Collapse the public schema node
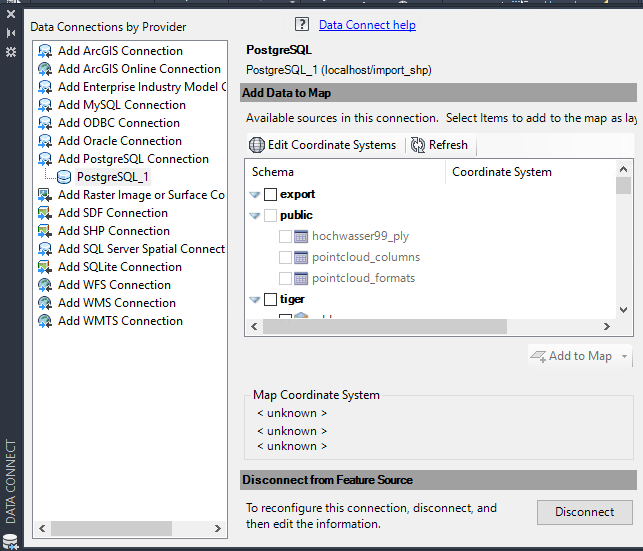 click(255, 216)
